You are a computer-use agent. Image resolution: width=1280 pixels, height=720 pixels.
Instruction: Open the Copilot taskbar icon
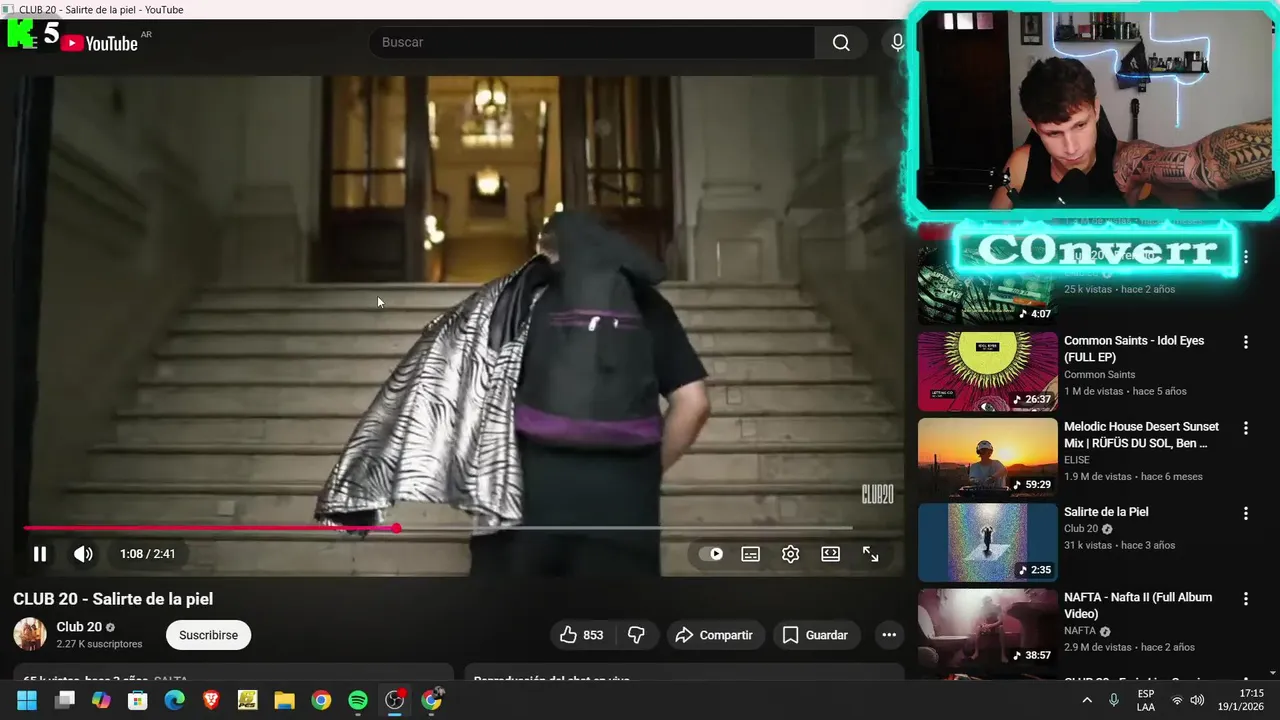point(101,700)
